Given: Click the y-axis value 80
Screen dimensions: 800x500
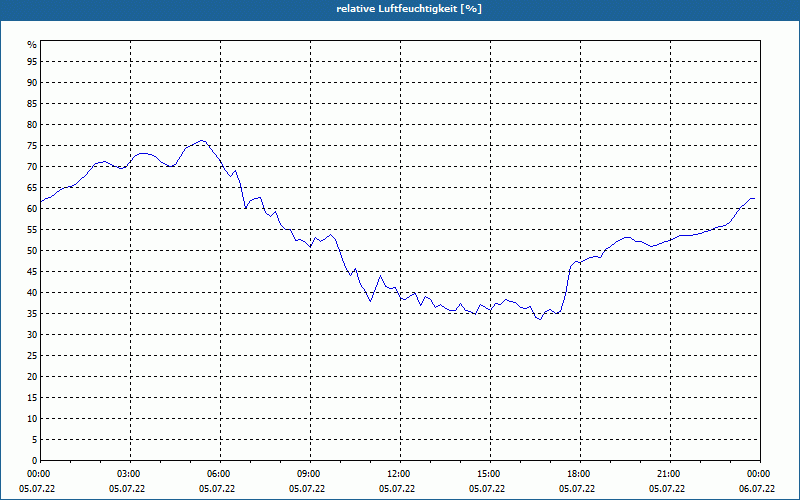Looking at the screenshot, I should tap(32, 124).
